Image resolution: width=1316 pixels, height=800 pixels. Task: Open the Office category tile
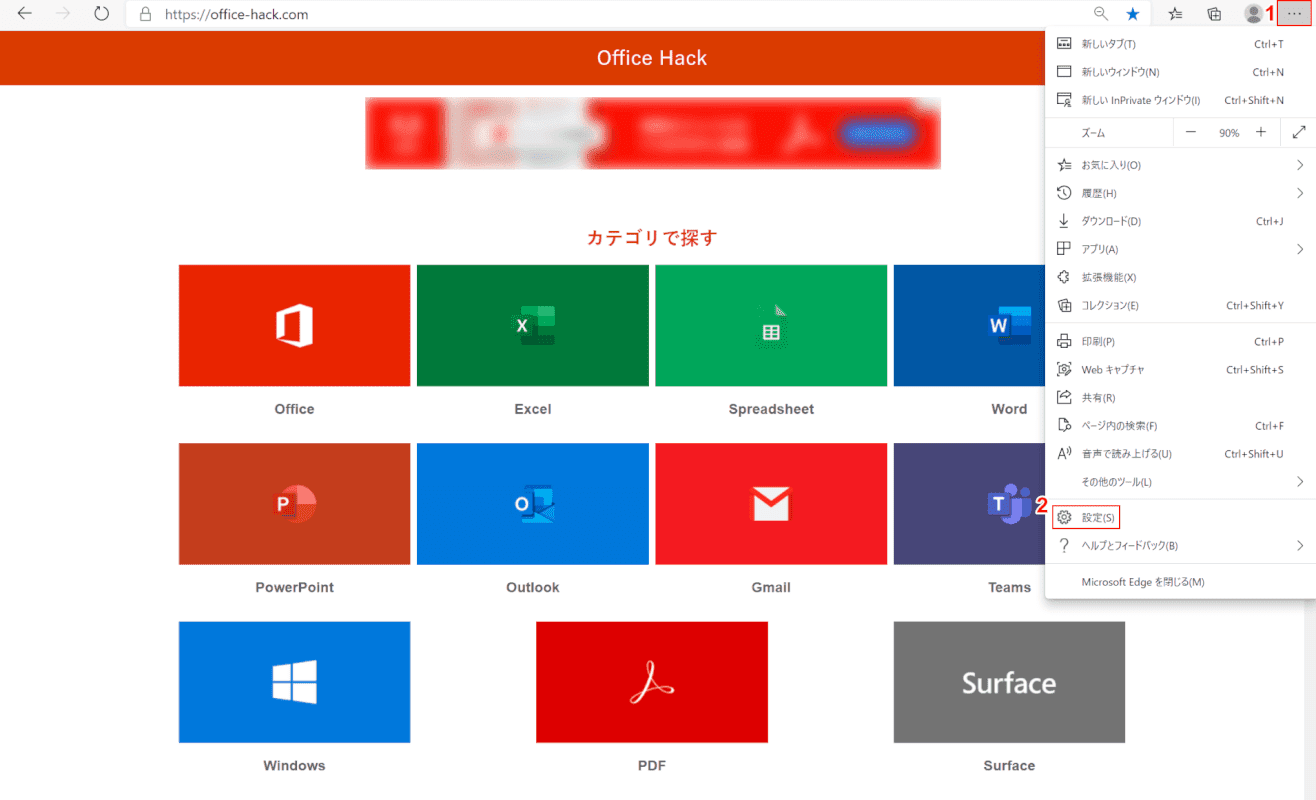click(294, 325)
